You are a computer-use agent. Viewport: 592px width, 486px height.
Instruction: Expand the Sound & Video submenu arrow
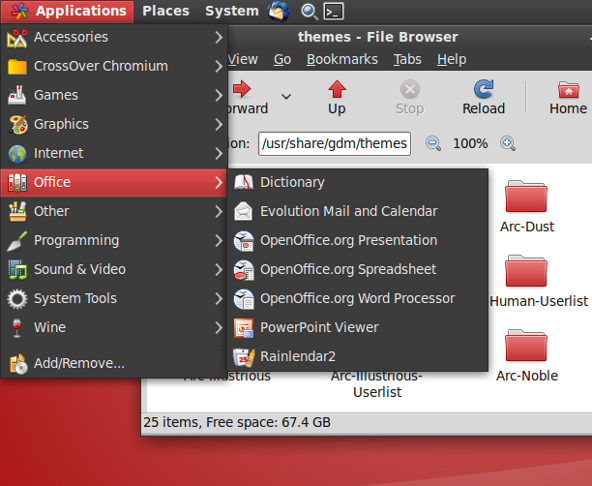219,270
